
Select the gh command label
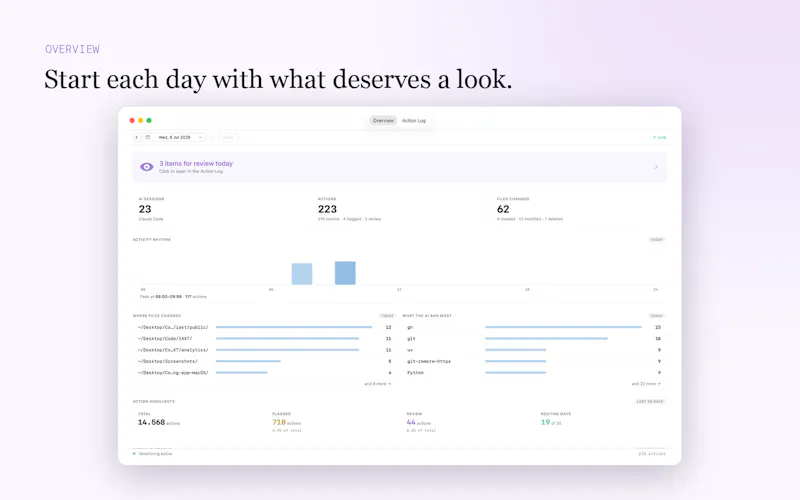[410, 328]
